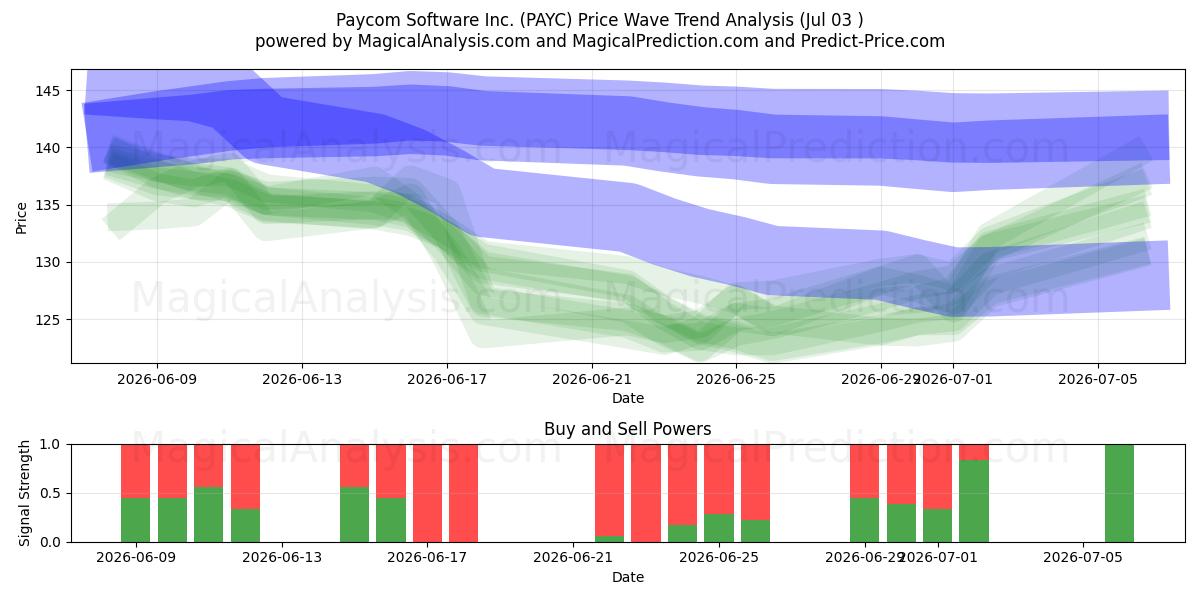Click the 2026-06-09 date label of the Buy and Sell Powers chart

tap(136, 558)
